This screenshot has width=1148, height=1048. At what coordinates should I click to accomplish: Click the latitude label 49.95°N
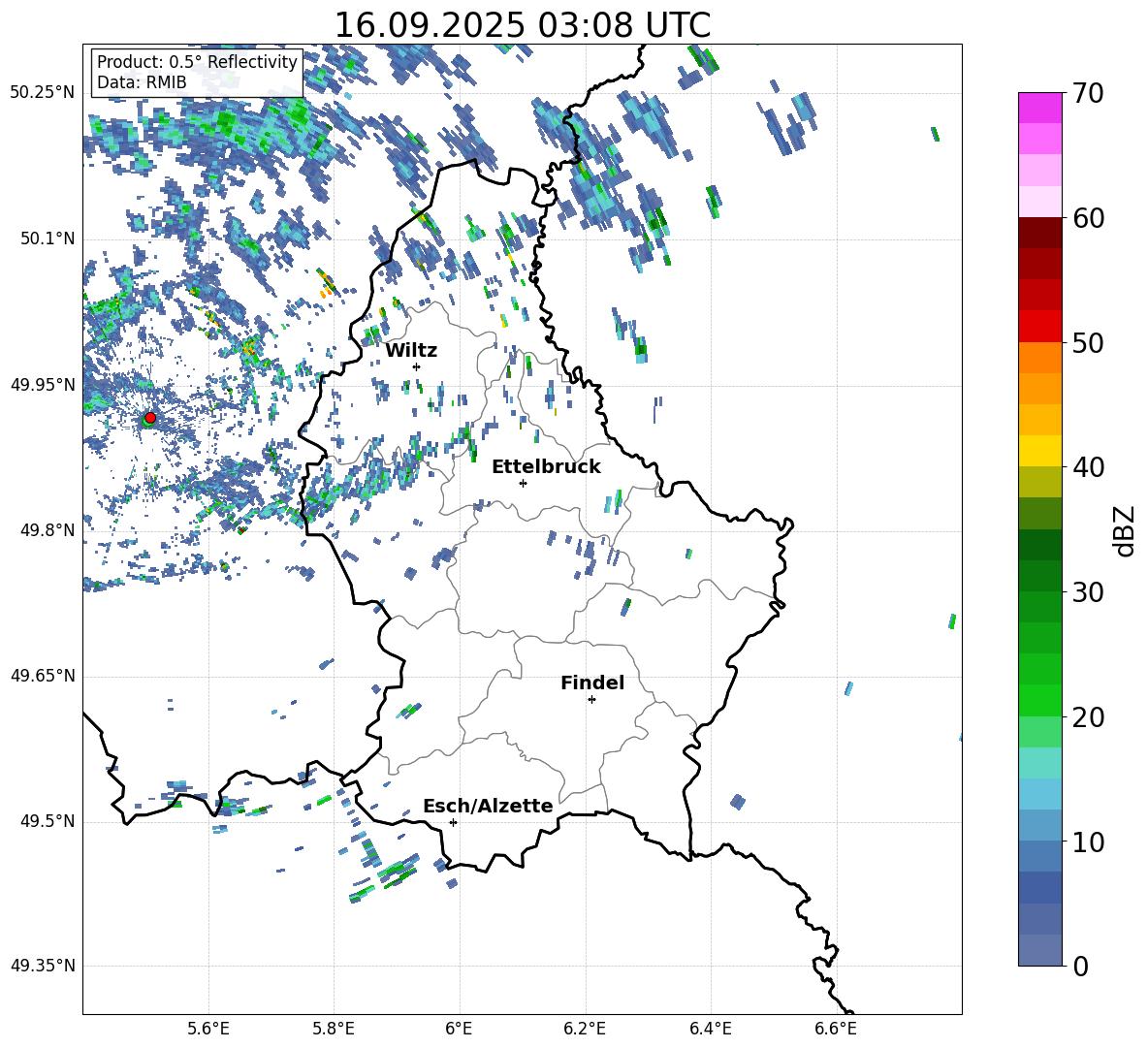pos(44,384)
